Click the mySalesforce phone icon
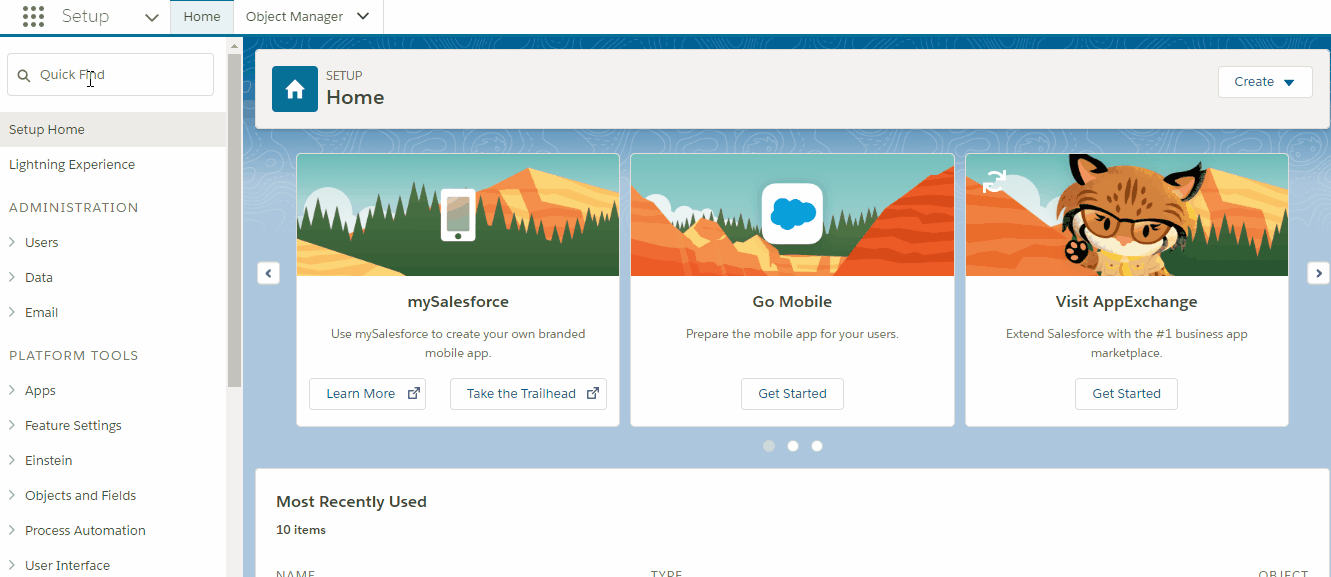This screenshot has width=1331, height=577. coord(458,214)
